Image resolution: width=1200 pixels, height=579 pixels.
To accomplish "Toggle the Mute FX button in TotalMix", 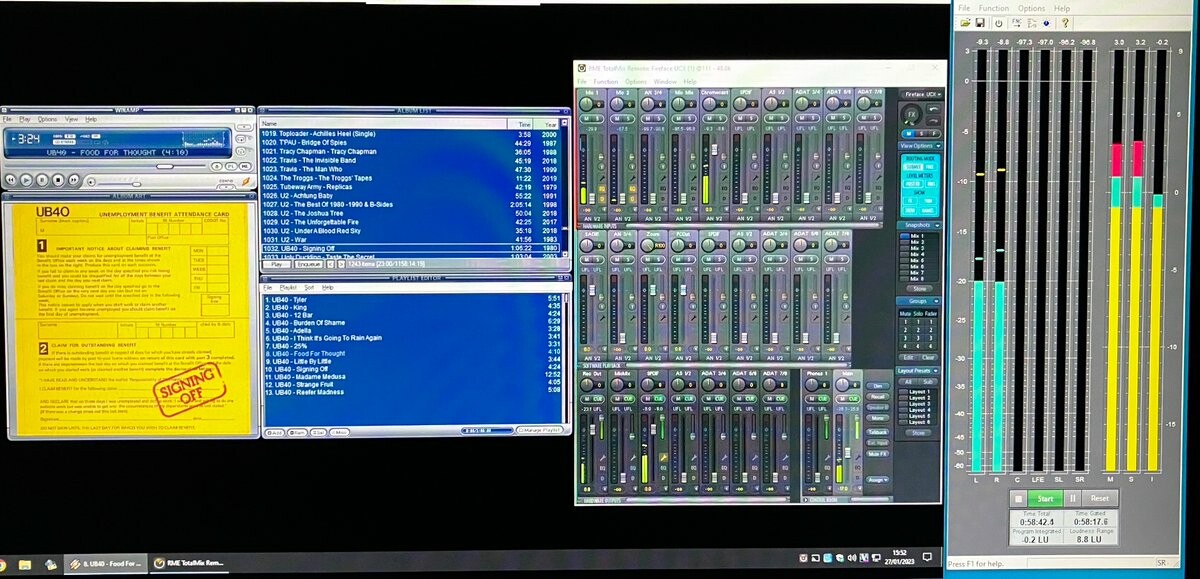I will pyautogui.click(x=876, y=453).
